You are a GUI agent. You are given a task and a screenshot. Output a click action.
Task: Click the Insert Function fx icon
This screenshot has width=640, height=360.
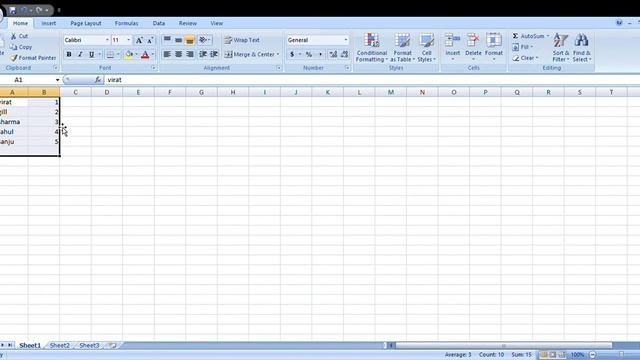[98, 80]
